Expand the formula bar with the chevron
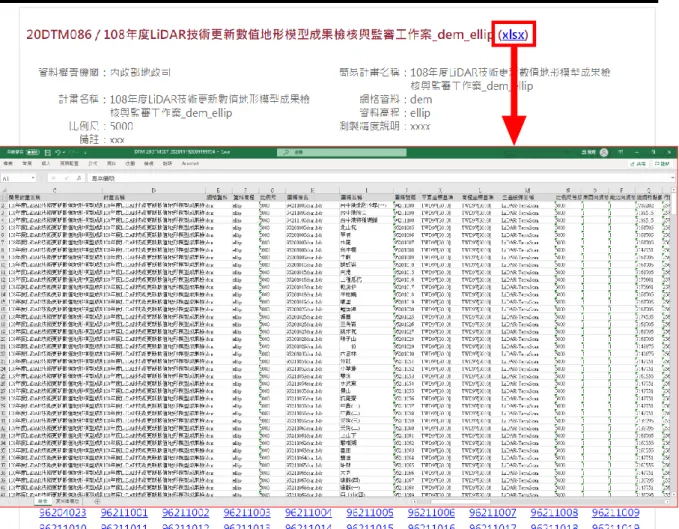Screen dimensions: 679x529 pos(673,178)
